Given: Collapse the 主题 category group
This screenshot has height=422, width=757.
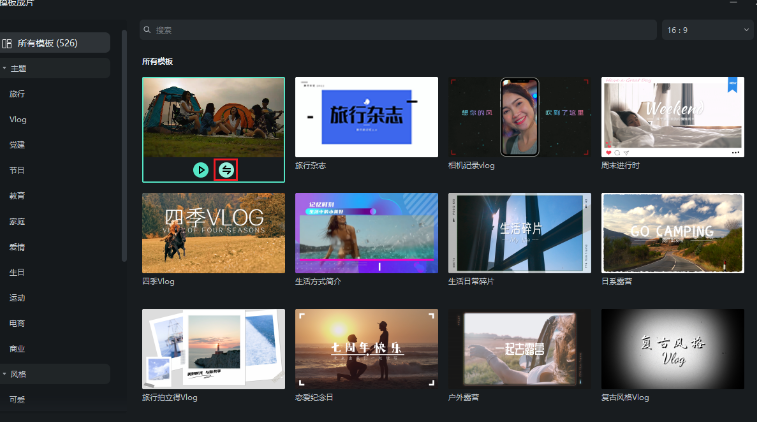Looking at the screenshot, I should (4, 68).
